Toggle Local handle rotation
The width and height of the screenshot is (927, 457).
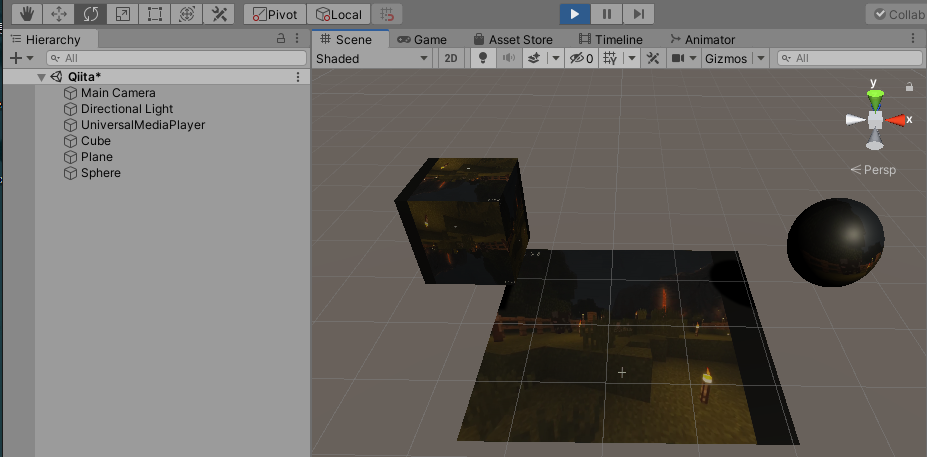pyautogui.click(x=339, y=14)
